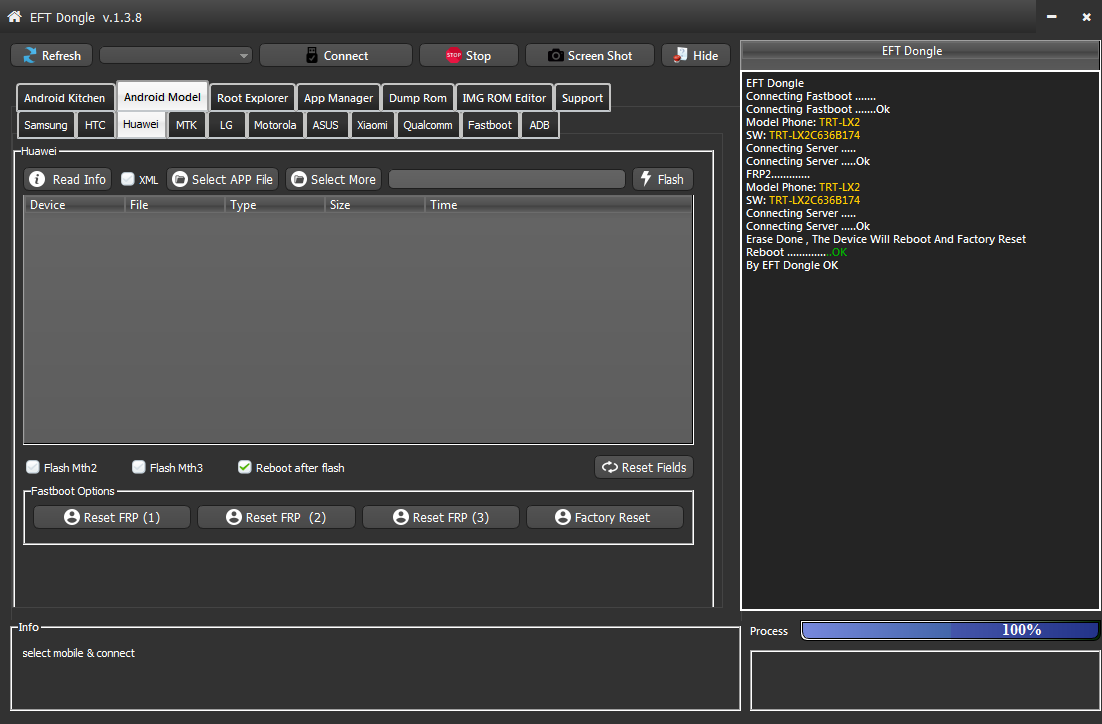
Task: Click the file path input field beside Flash
Action: click(507, 179)
